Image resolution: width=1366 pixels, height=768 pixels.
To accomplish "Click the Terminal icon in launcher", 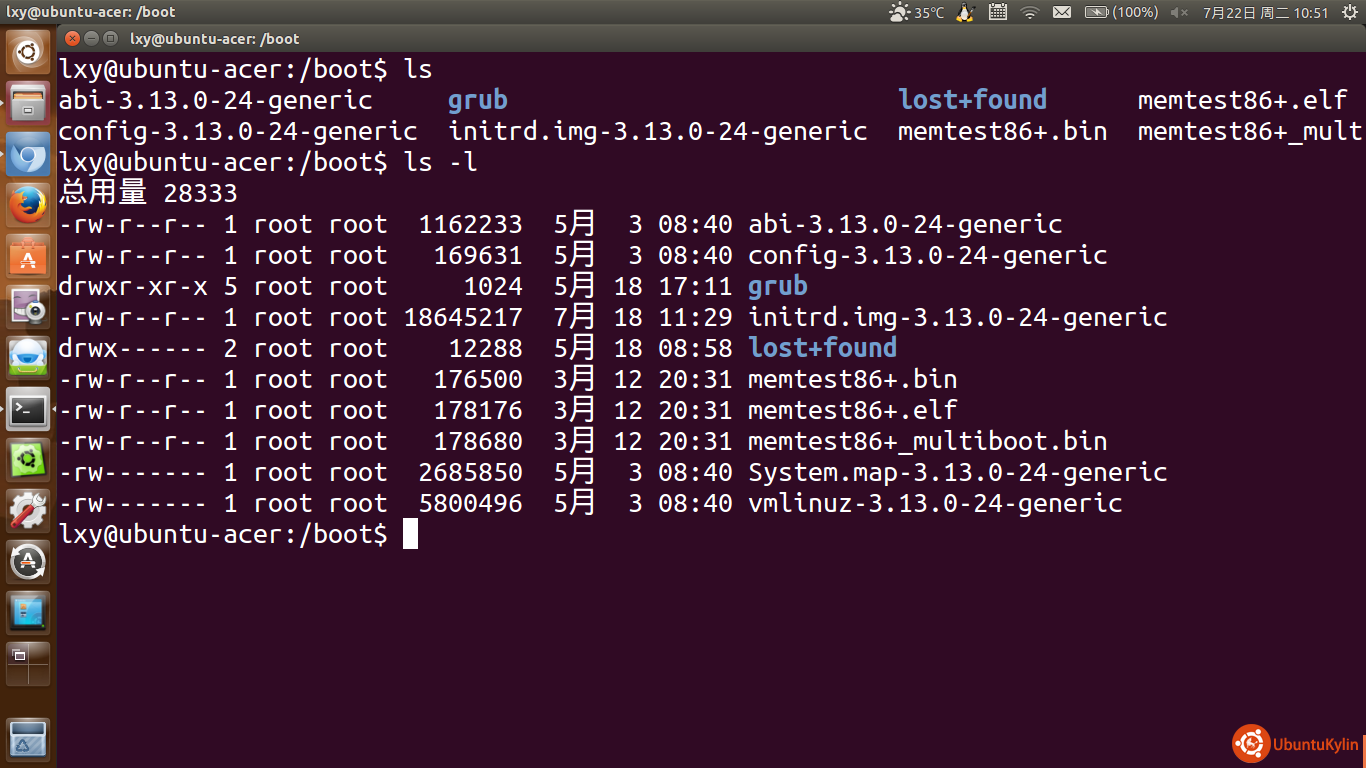I will coord(28,409).
